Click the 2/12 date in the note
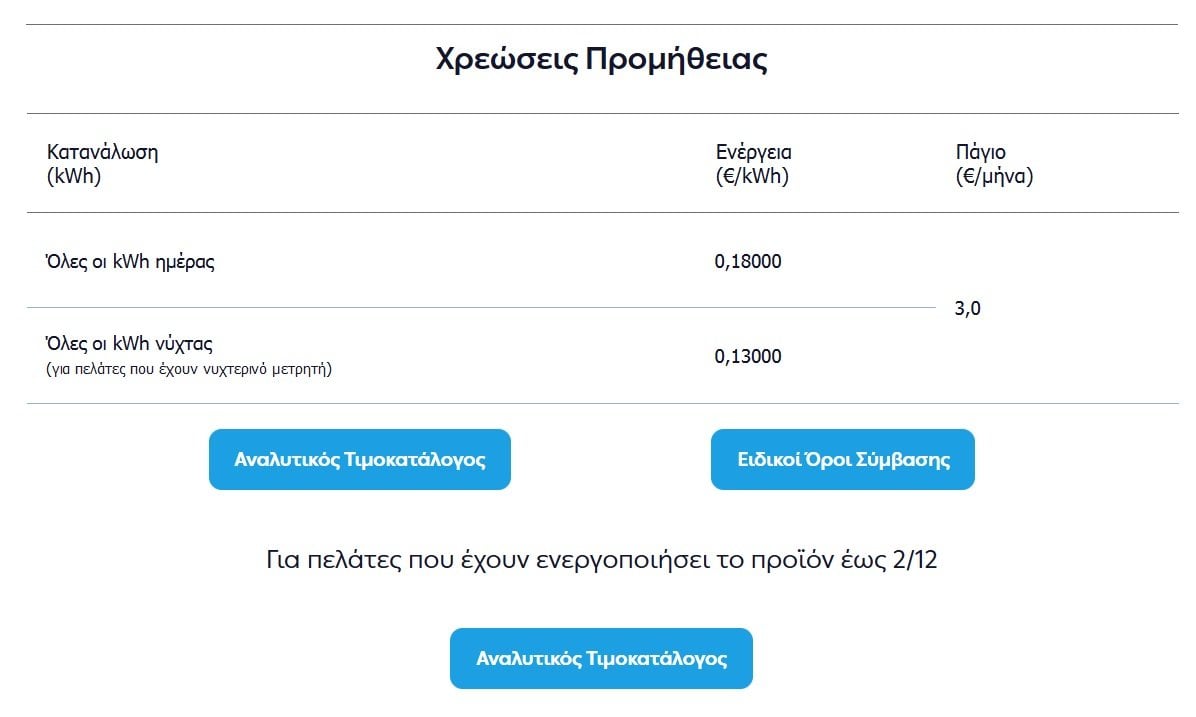 (x=914, y=560)
